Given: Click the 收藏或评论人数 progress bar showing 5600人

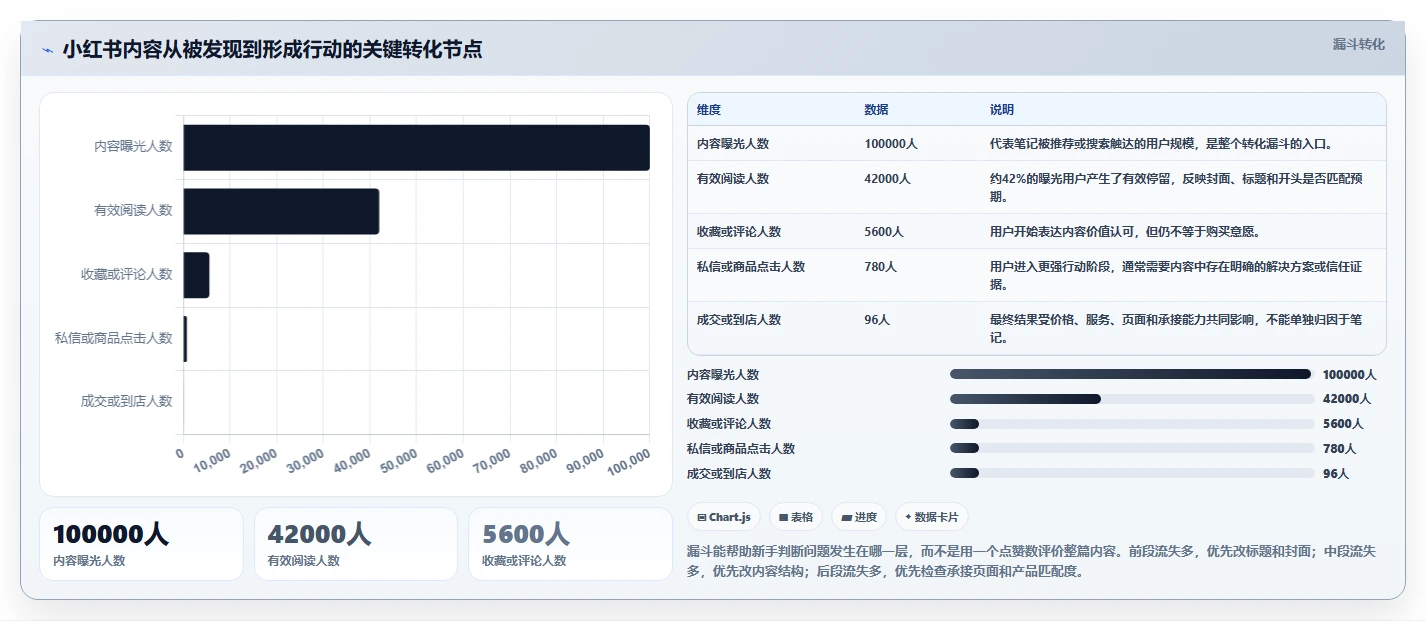Looking at the screenshot, I should (x=1132, y=424).
